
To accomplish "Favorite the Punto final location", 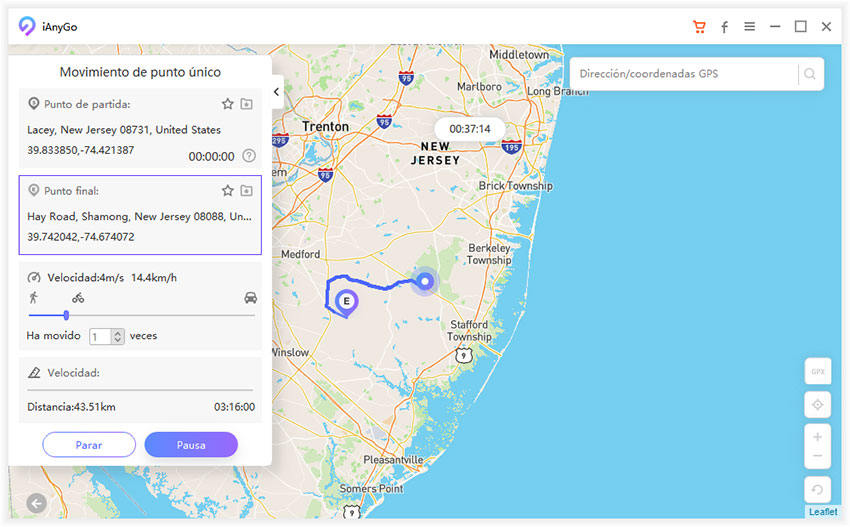I will [x=228, y=190].
